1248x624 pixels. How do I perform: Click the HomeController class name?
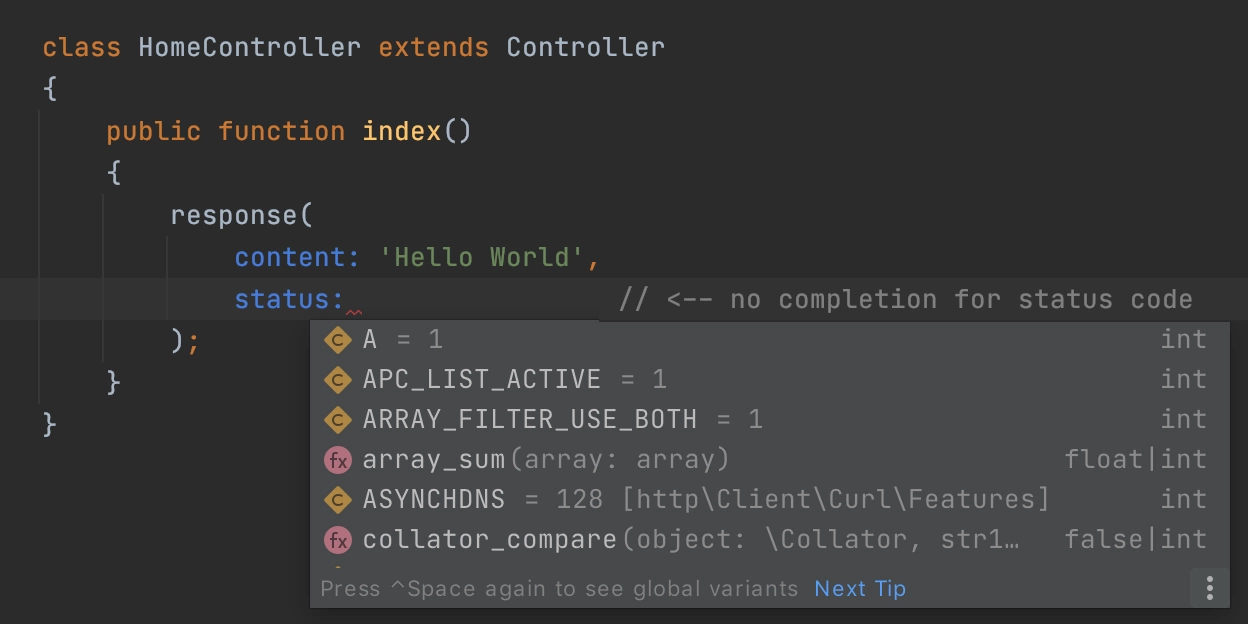(249, 47)
